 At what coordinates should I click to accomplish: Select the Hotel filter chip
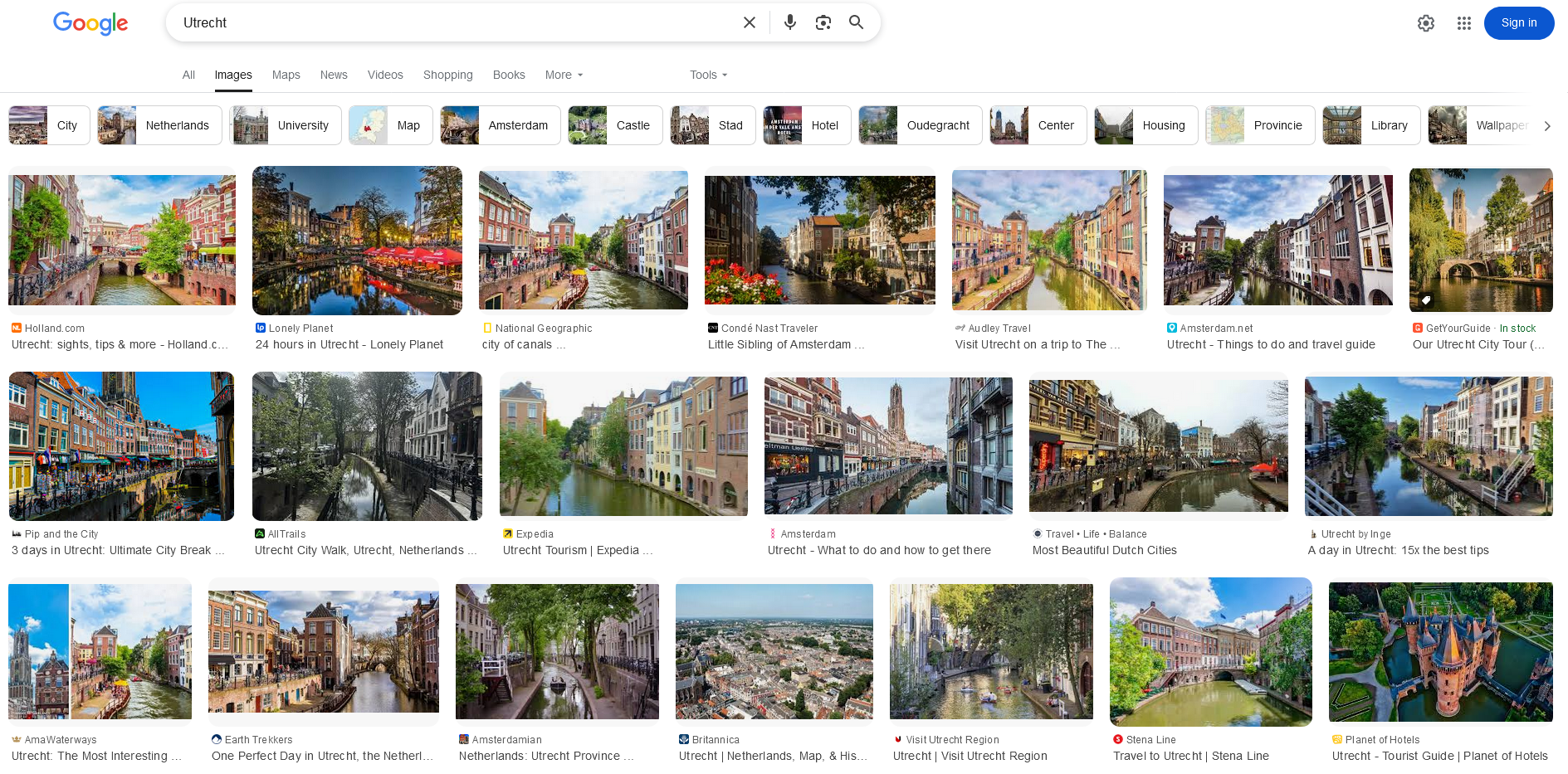(x=807, y=125)
